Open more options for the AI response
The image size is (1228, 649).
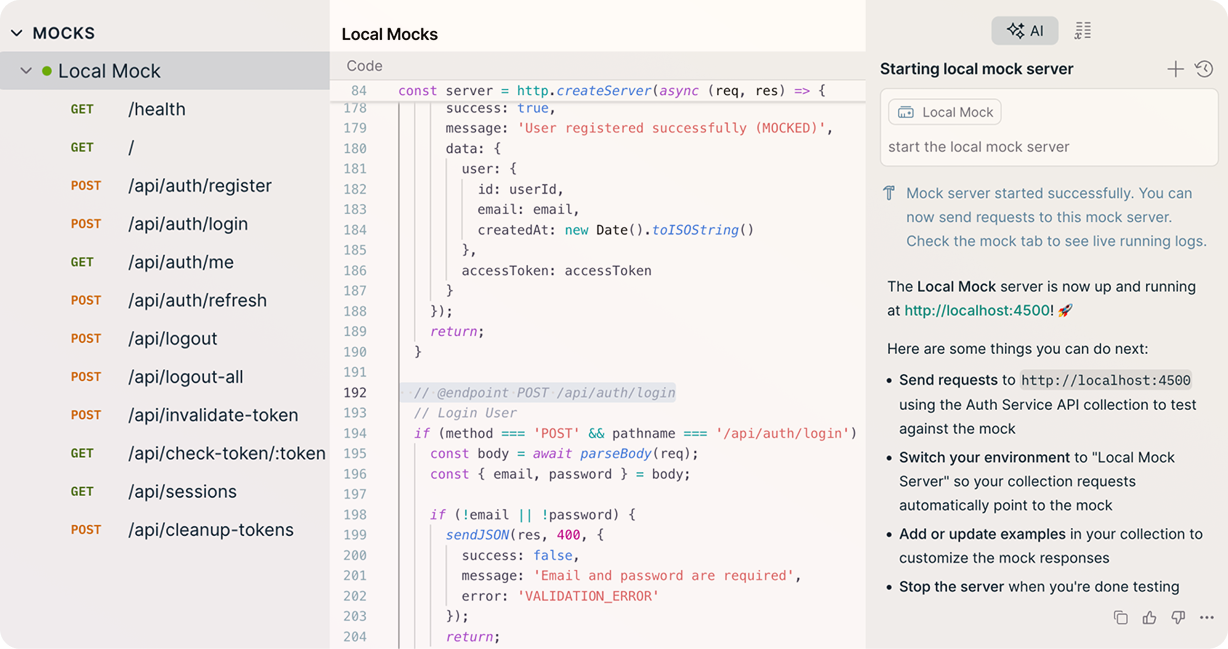(1205, 617)
